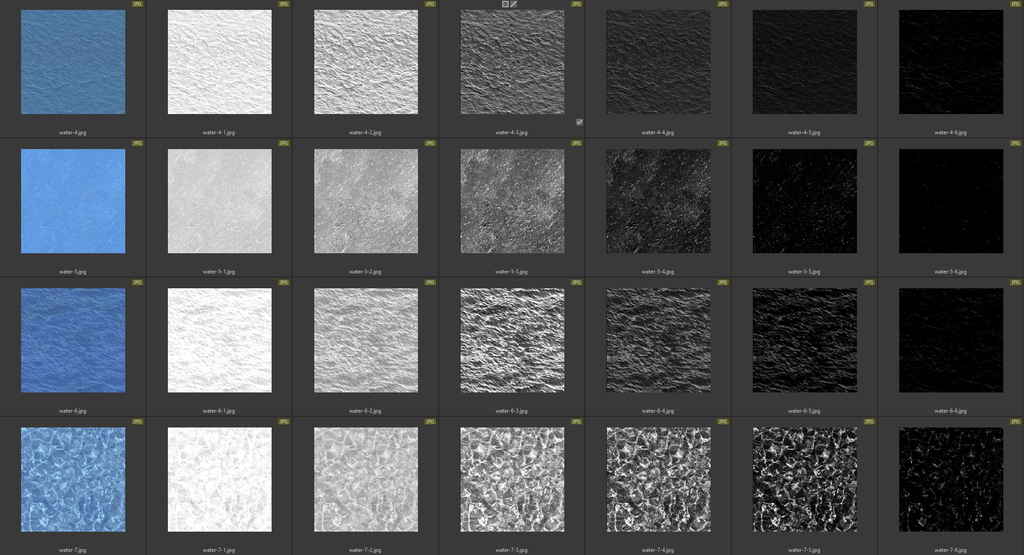Click the JPG badge on water-6-2.jpg
Screen dimensions: 1024x555
pos(430,282)
